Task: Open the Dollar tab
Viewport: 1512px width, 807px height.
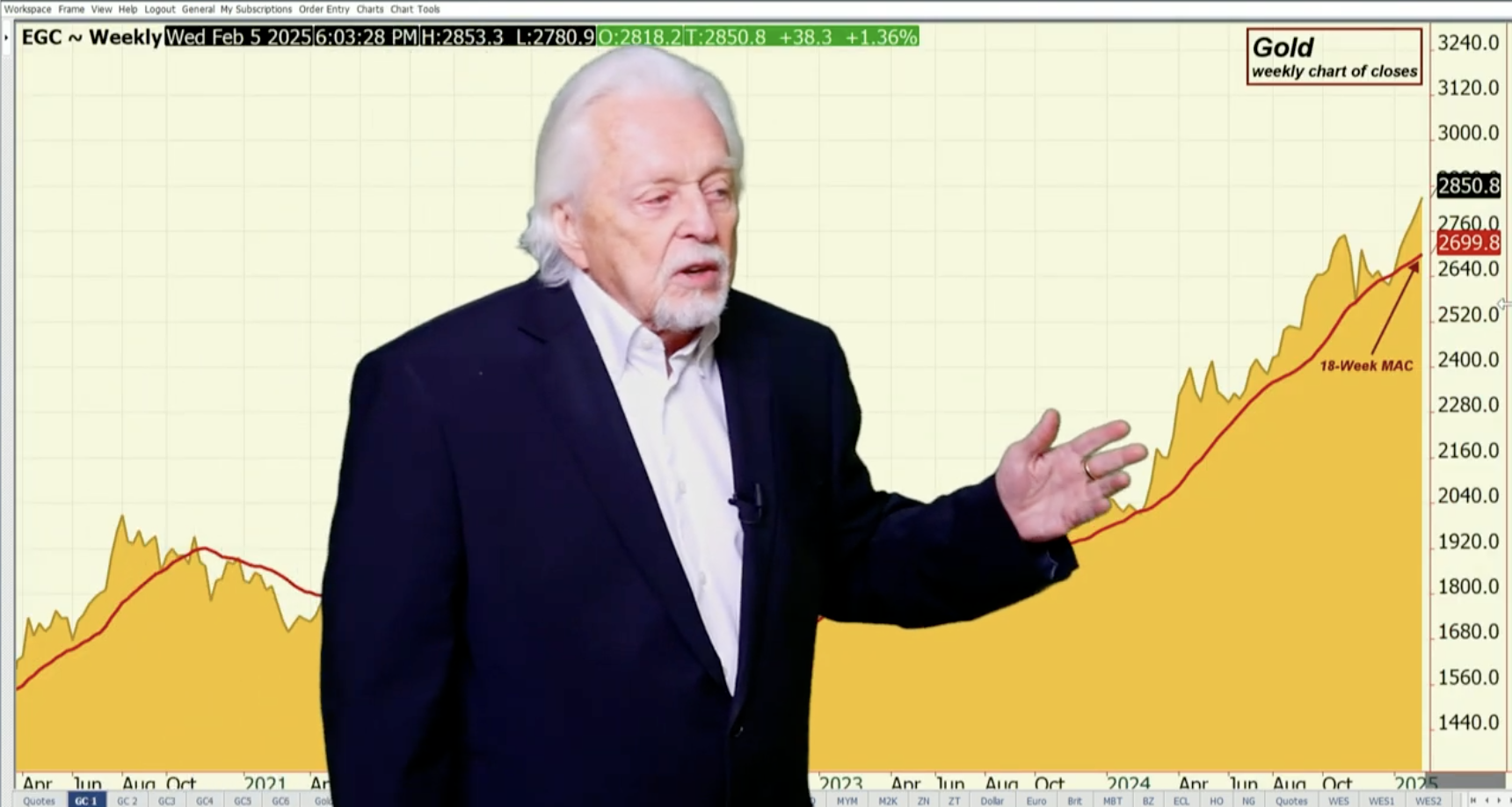Action: 992,801
